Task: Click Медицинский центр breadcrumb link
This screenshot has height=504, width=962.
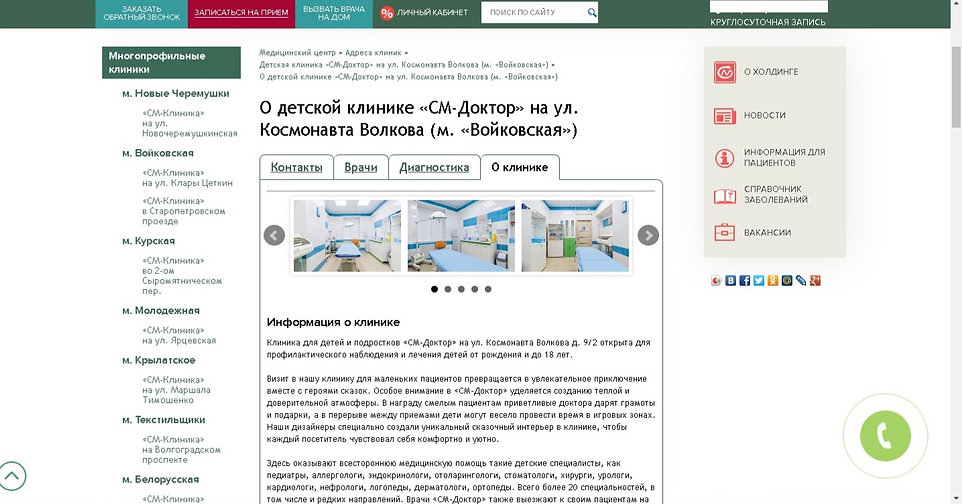Action: [298, 53]
